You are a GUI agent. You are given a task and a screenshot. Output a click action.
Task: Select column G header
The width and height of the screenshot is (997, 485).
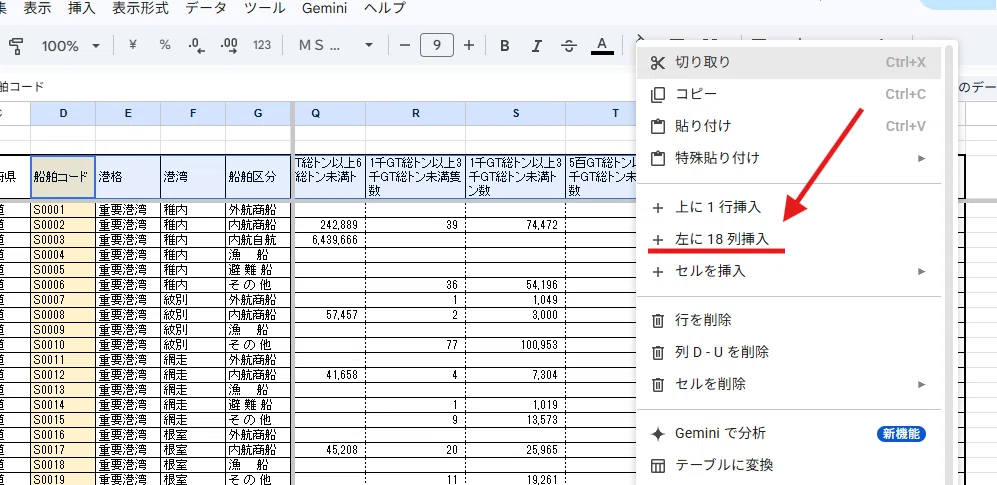pyautogui.click(x=258, y=113)
